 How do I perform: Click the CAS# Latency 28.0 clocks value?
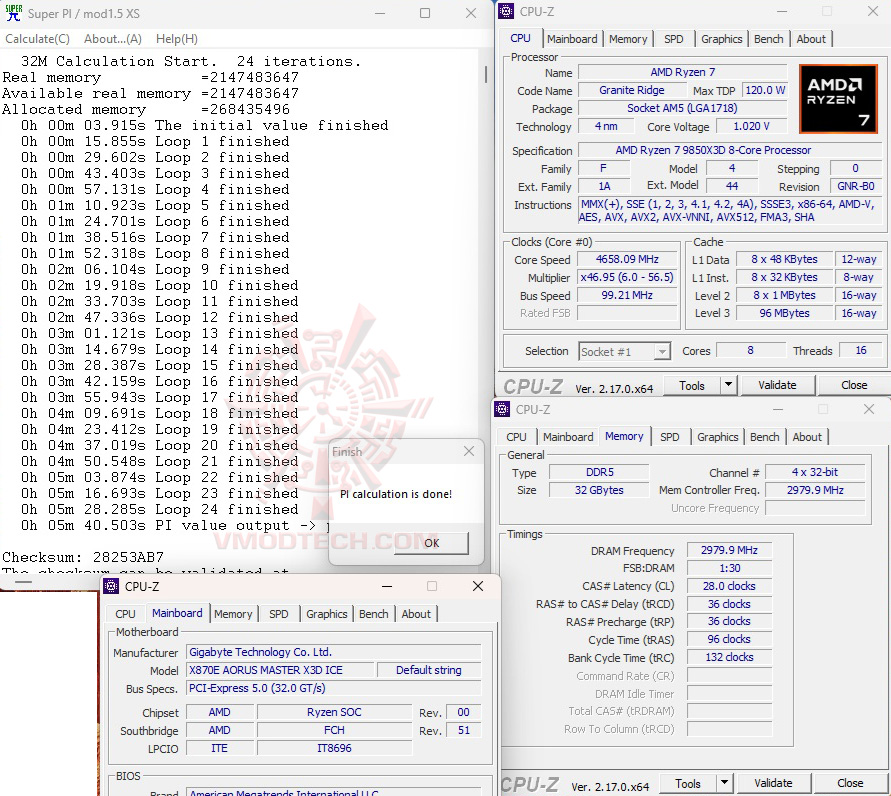point(729,586)
